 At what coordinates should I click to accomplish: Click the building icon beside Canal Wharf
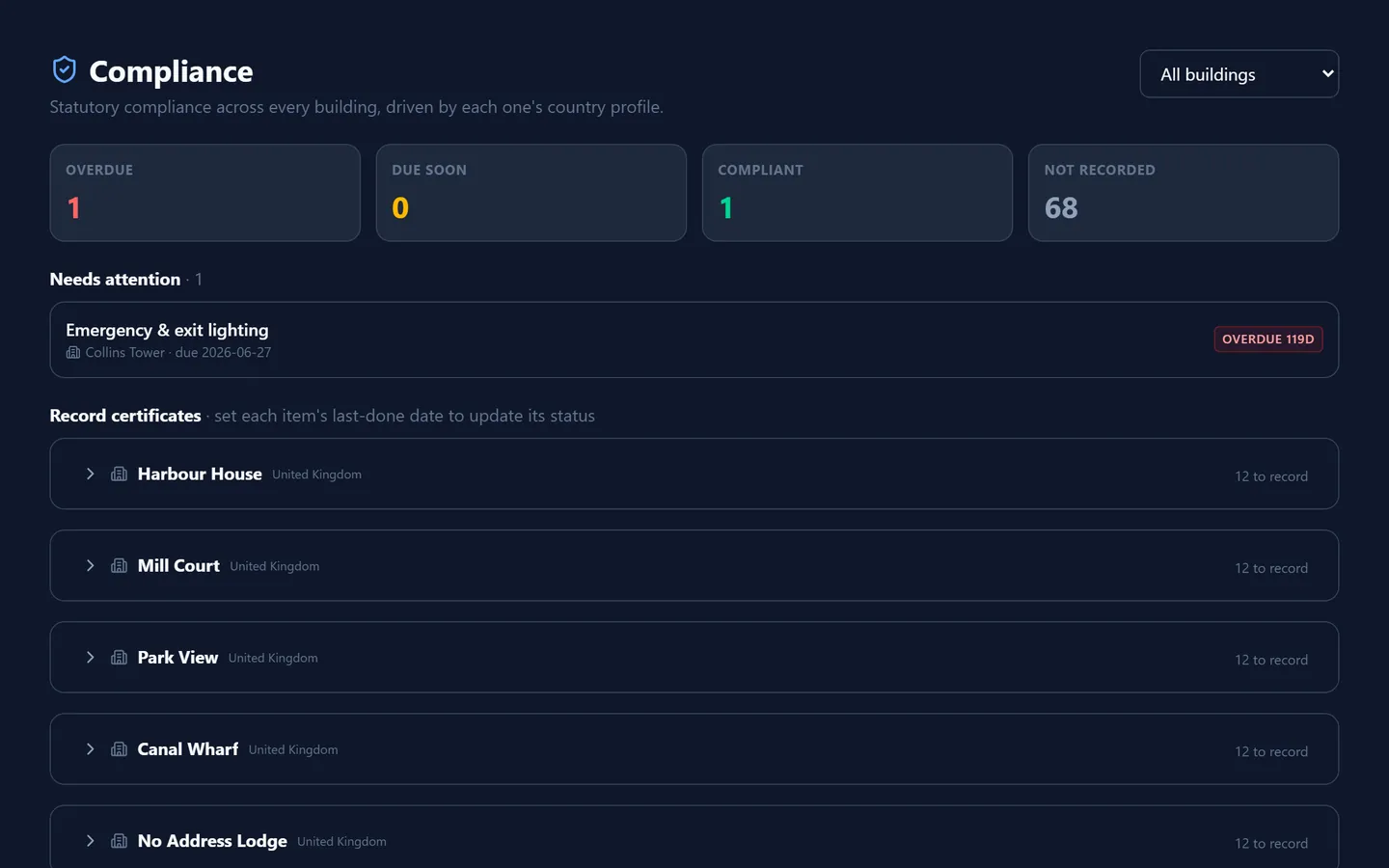point(120,748)
